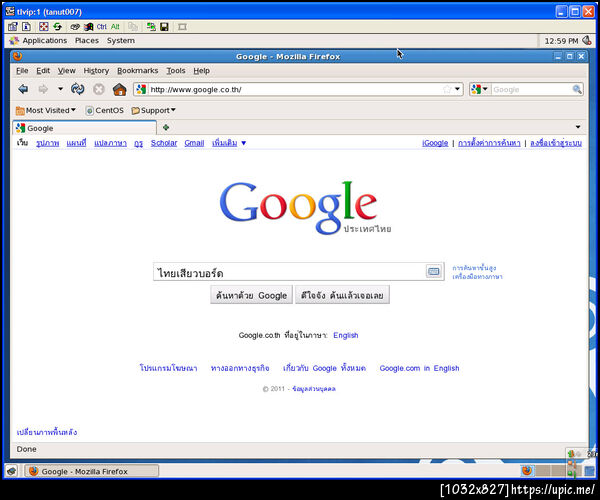Click the ลงชื่อเข้าสู่ระบบ sign-in link
600x500 pixels.
(556, 143)
